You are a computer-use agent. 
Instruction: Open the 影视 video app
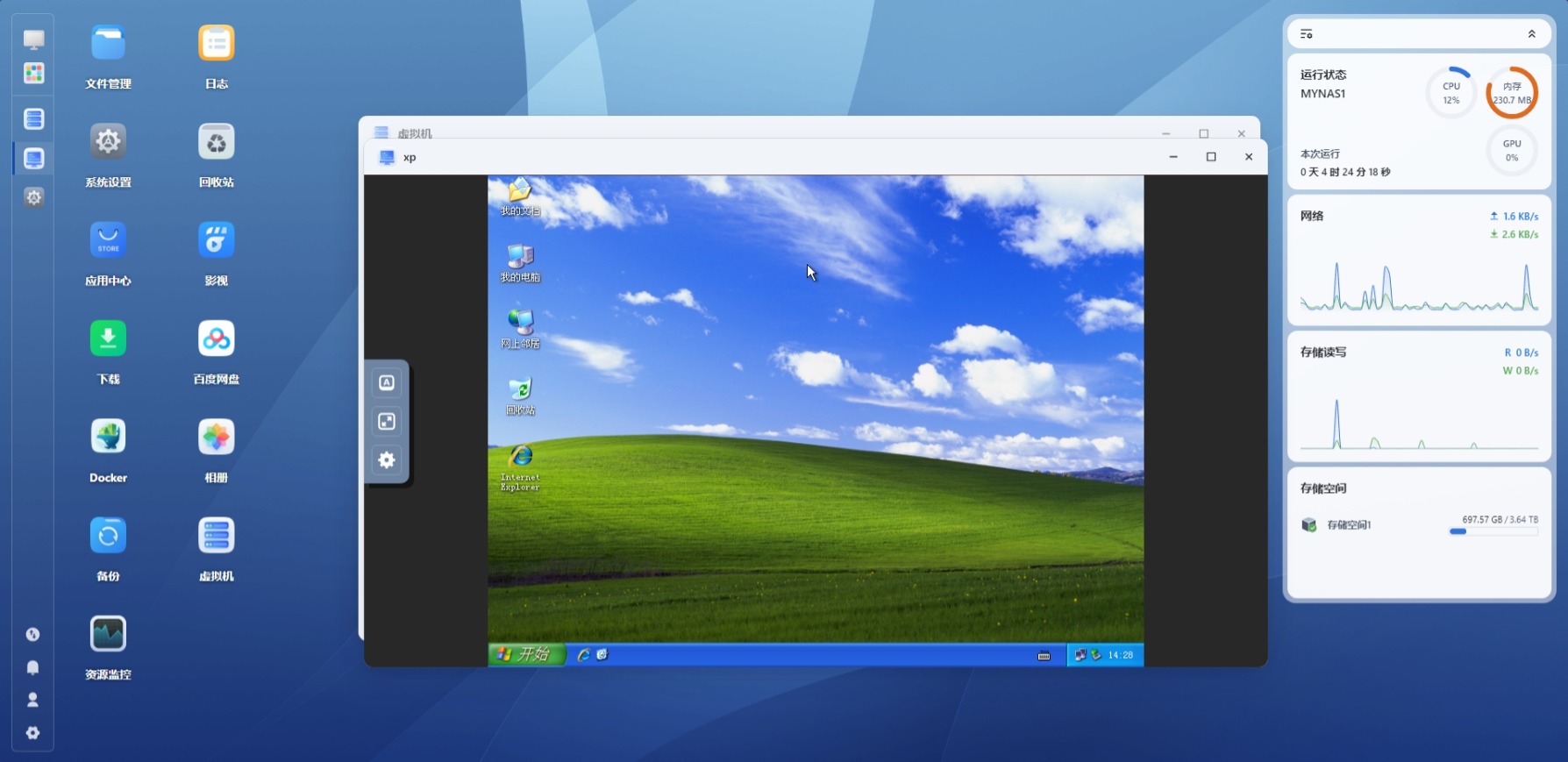coord(216,240)
